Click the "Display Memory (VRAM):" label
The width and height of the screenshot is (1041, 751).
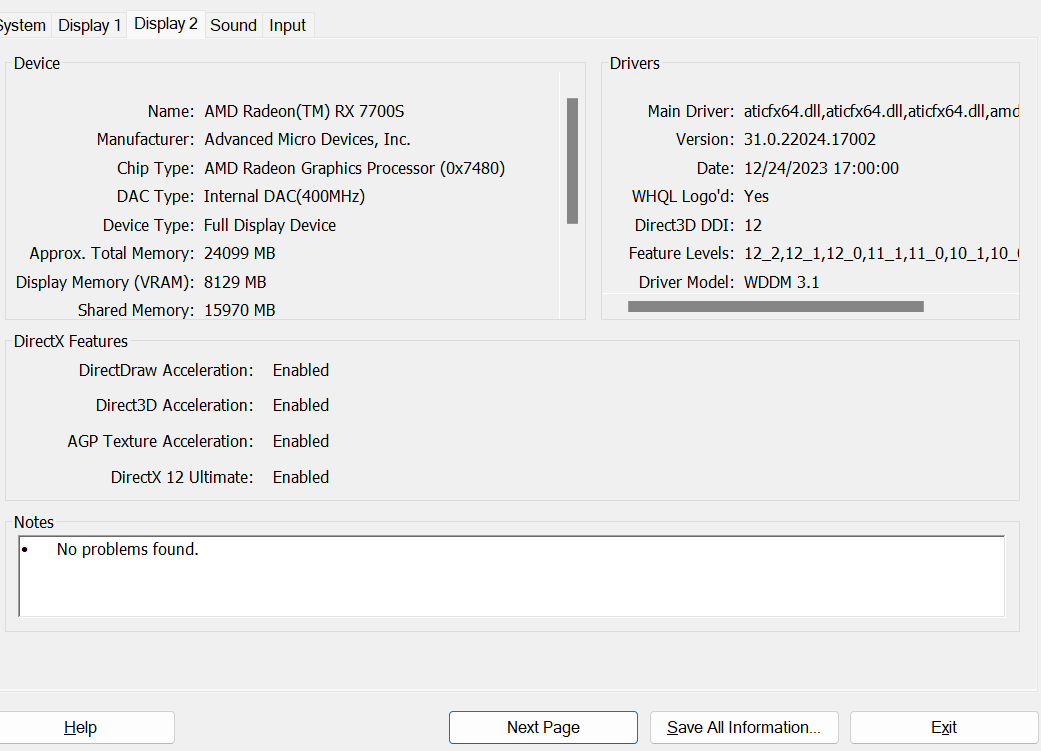[105, 282]
